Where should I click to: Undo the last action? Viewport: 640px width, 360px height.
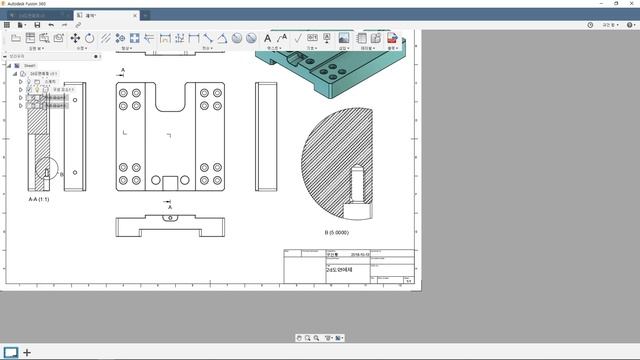(51, 25)
